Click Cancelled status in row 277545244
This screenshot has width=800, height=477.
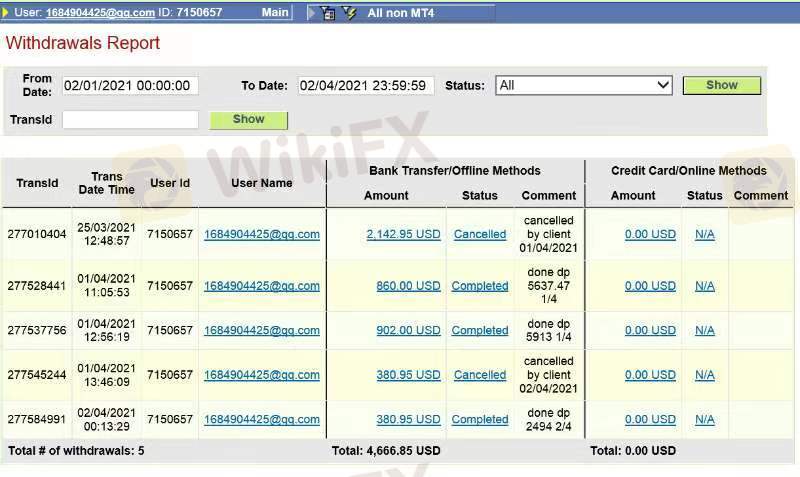tap(480, 374)
